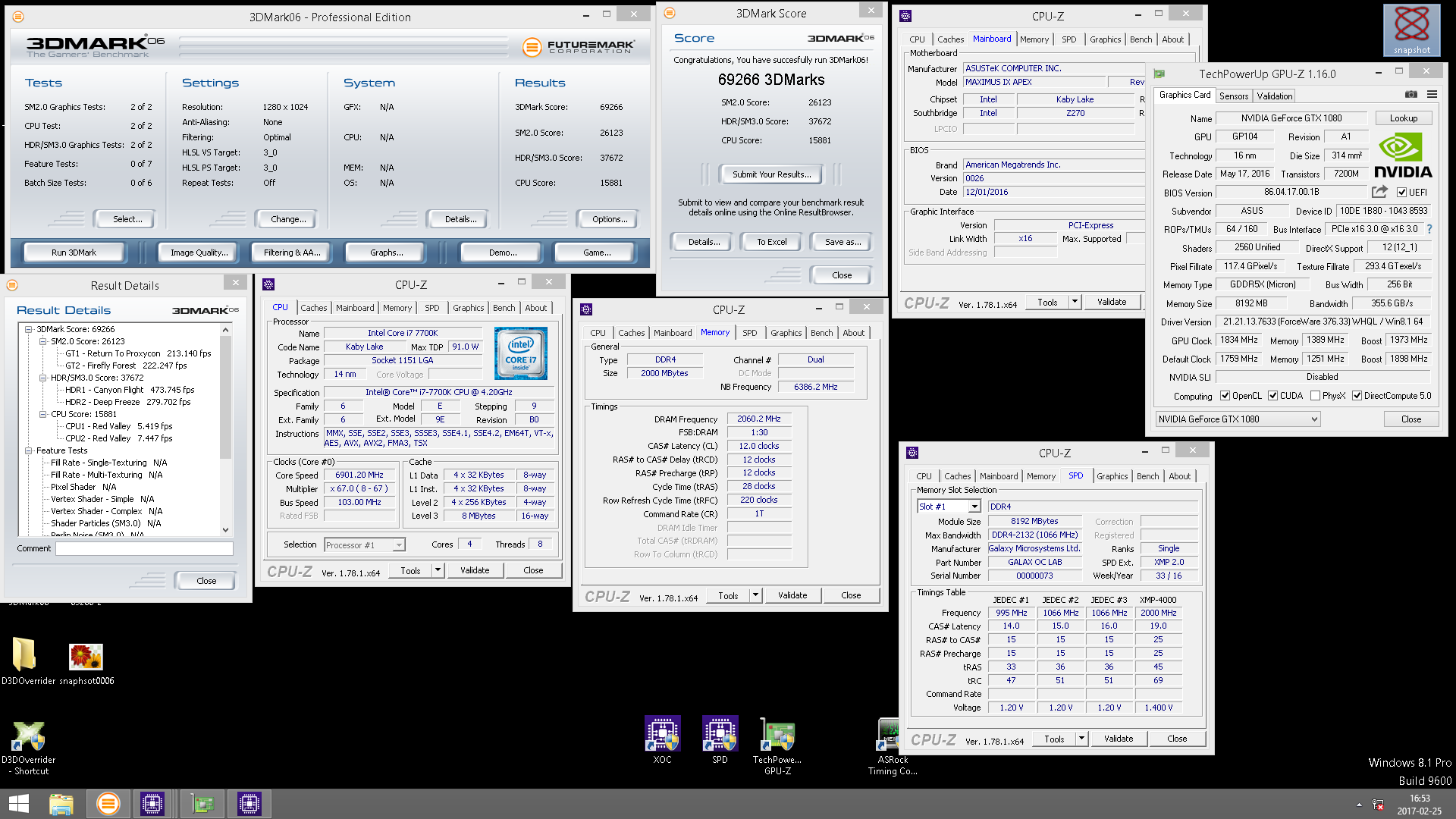Click the GPU-Z taskbar icon
Image resolution: width=1456 pixels, height=819 pixels.
202,804
